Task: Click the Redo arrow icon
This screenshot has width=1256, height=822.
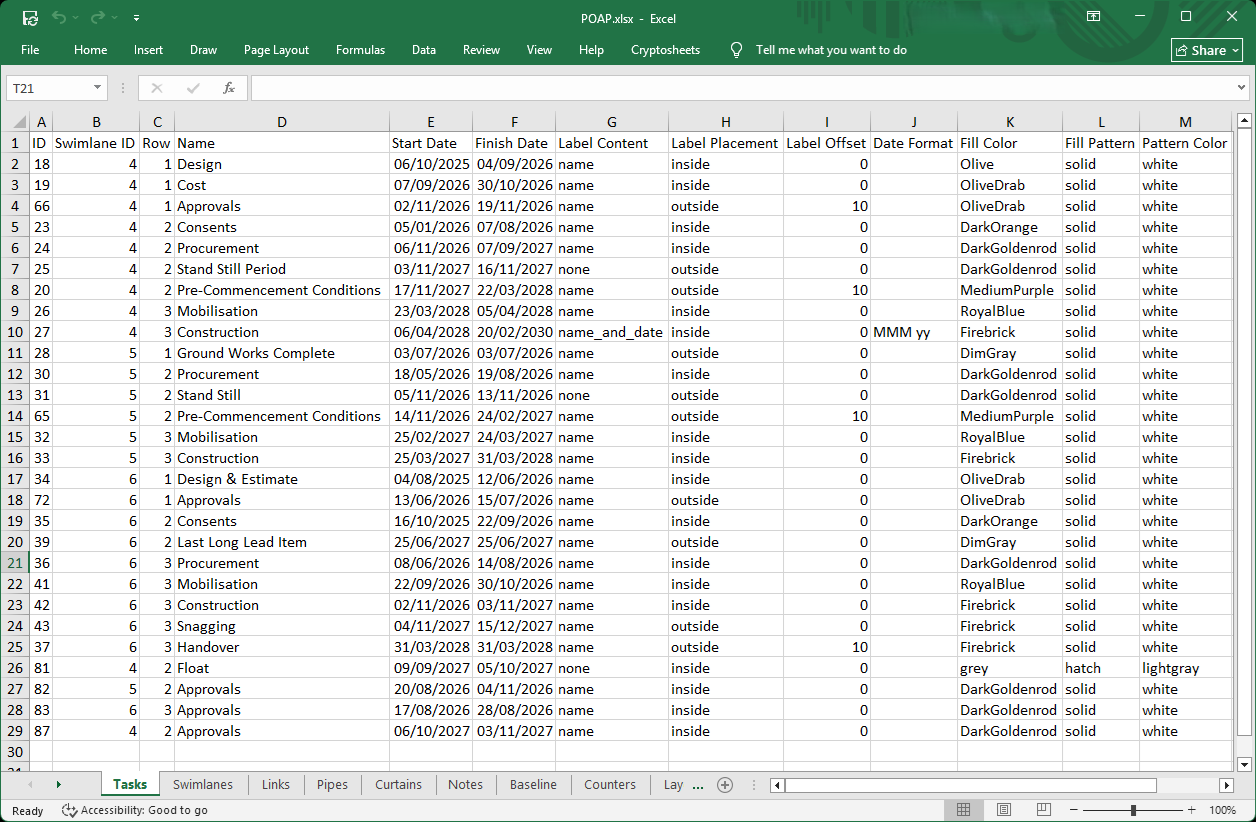Action: point(97,18)
